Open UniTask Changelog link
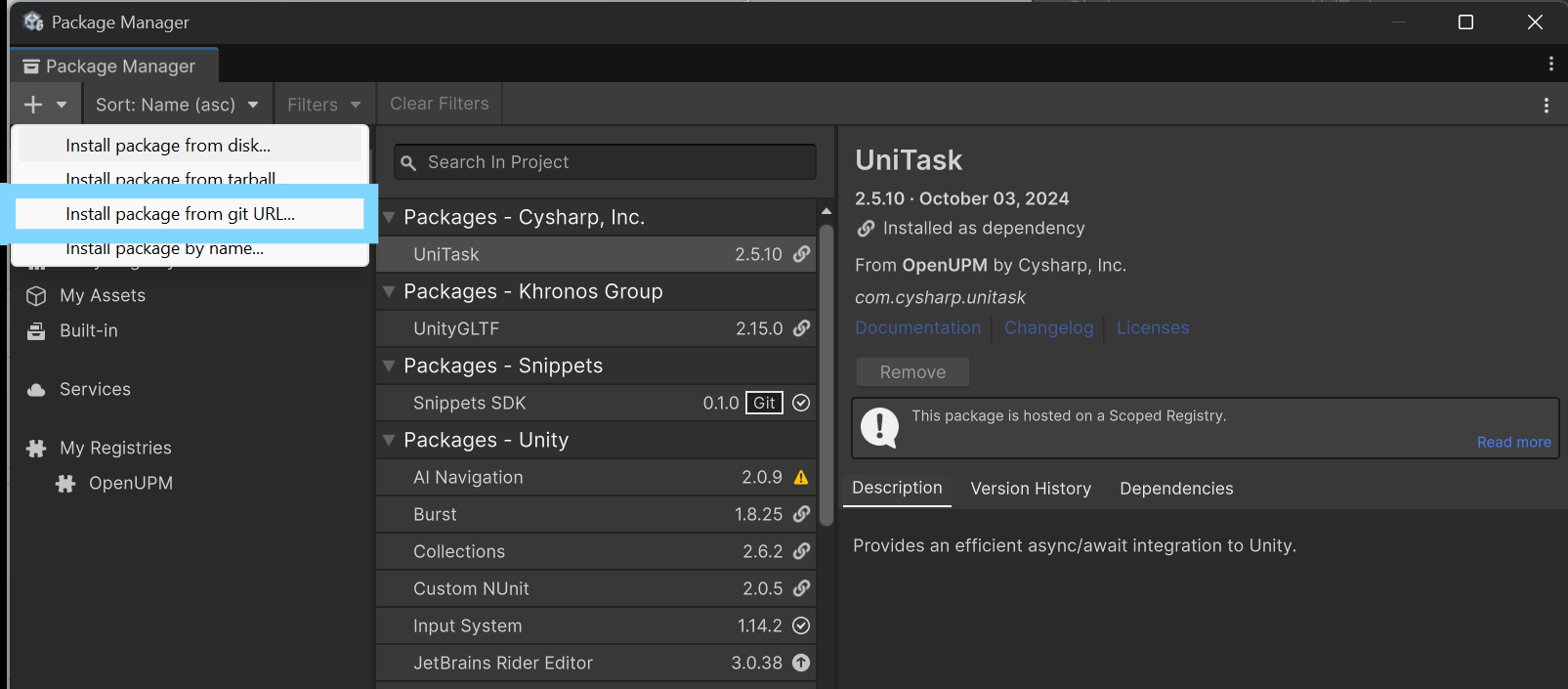 pos(1048,328)
